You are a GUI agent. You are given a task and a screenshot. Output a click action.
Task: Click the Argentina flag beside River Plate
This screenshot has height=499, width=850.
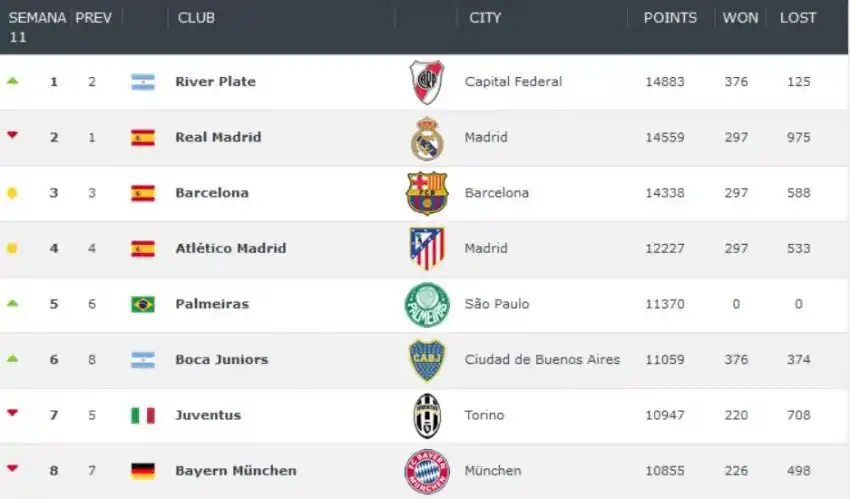143,82
